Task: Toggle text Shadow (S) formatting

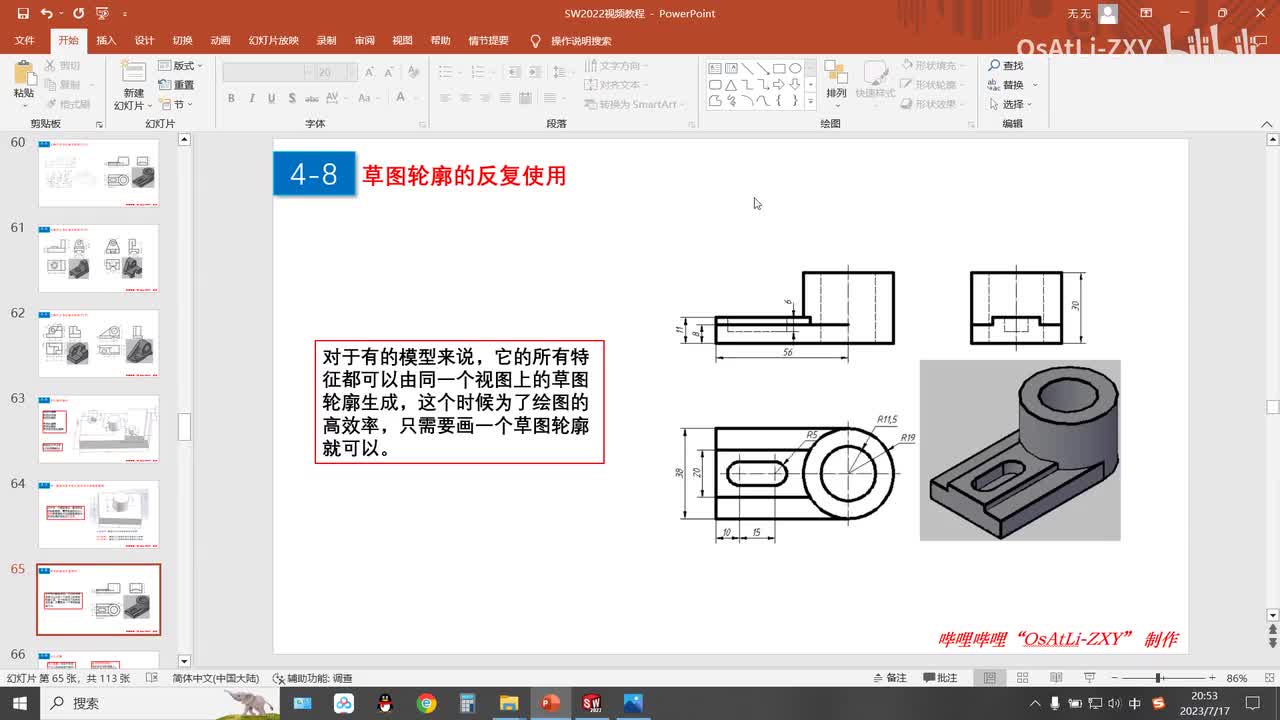Action: pos(291,98)
